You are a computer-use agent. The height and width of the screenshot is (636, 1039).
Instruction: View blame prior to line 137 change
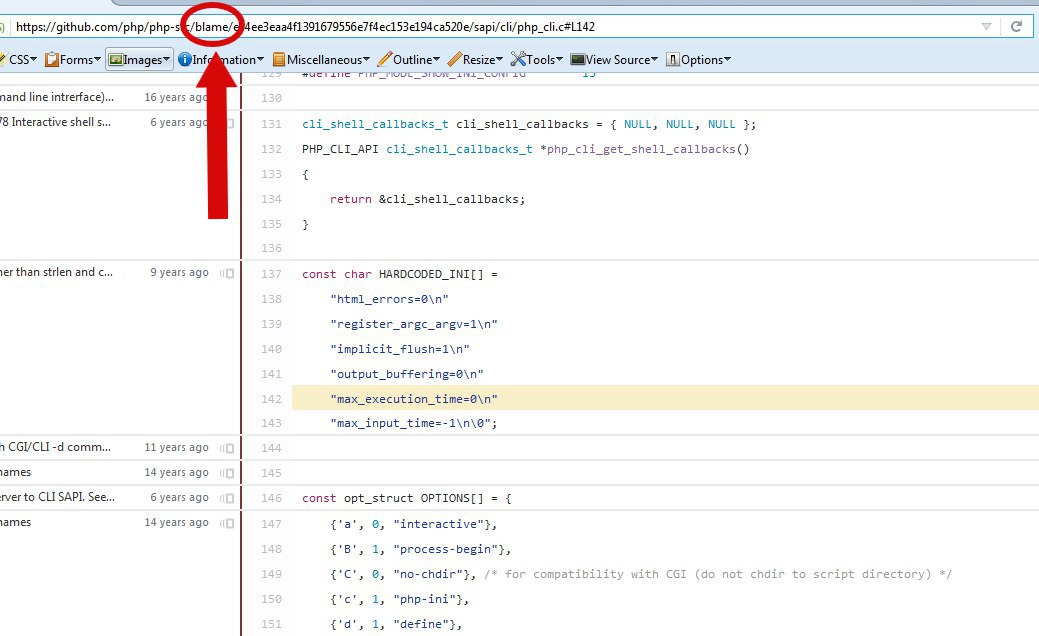227,274
